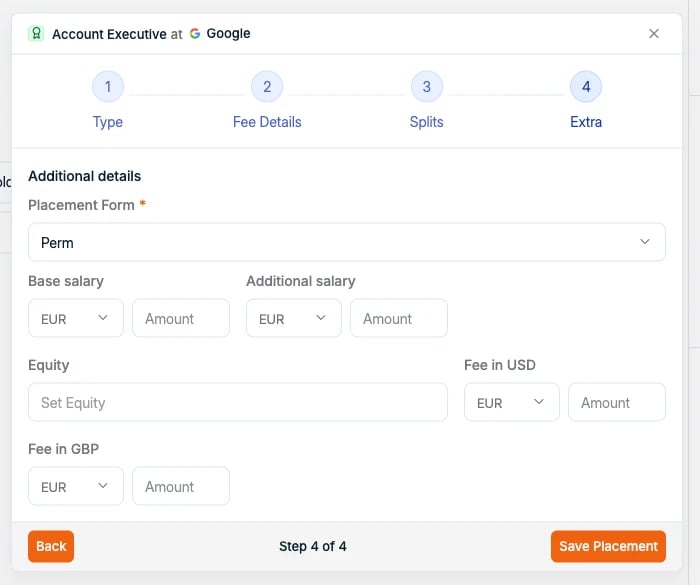Click the orange Back button
The width and height of the screenshot is (700, 585).
(x=51, y=546)
